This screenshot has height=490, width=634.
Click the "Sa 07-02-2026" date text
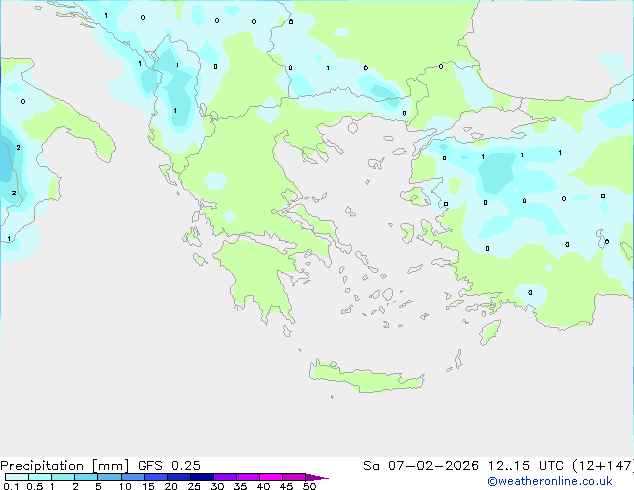tap(421, 466)
